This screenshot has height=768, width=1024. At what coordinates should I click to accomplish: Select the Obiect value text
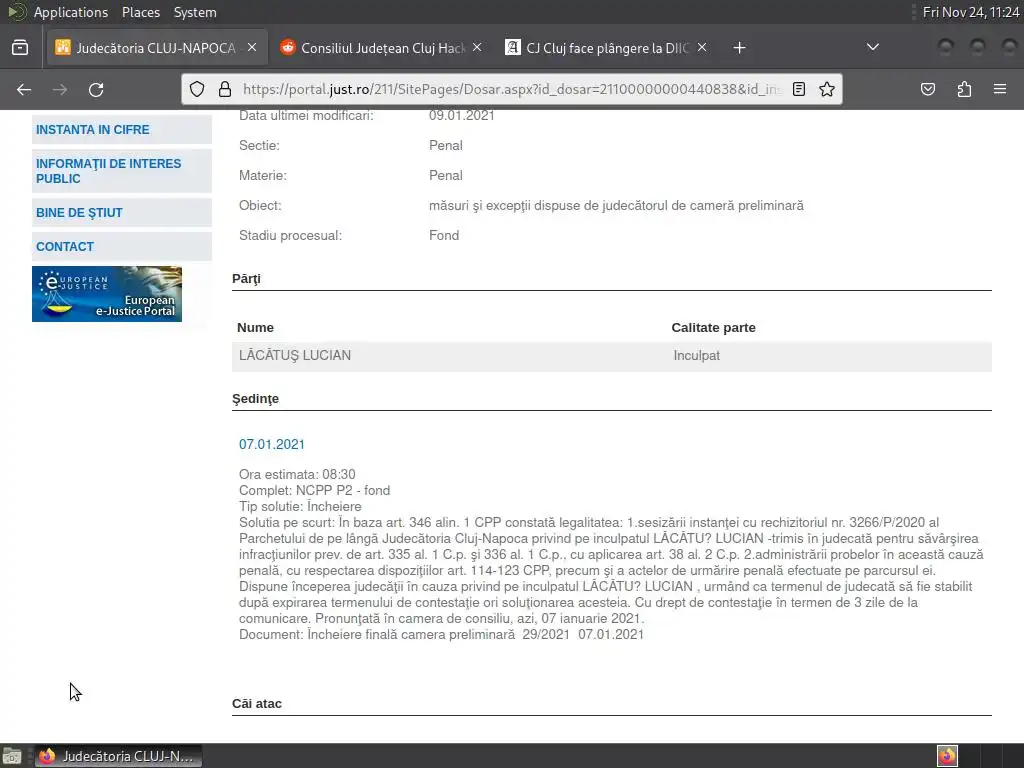tap(616, 206)
